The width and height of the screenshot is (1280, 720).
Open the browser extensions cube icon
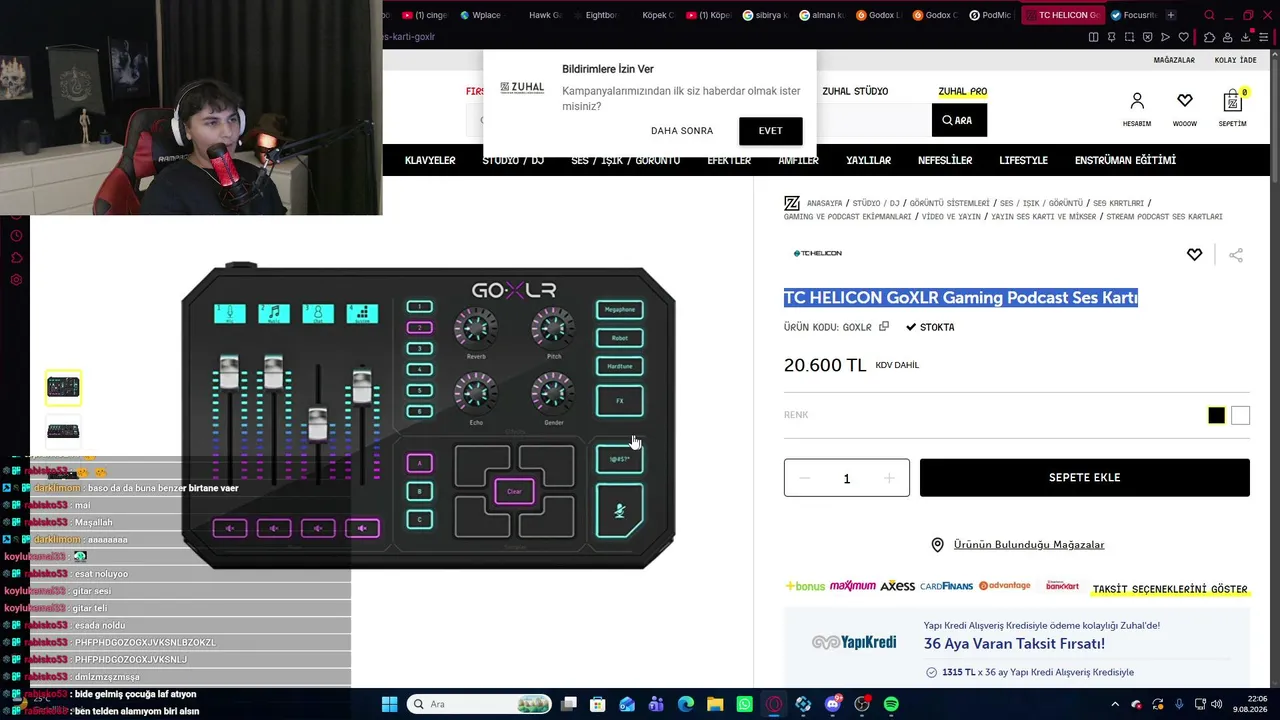1209,37
